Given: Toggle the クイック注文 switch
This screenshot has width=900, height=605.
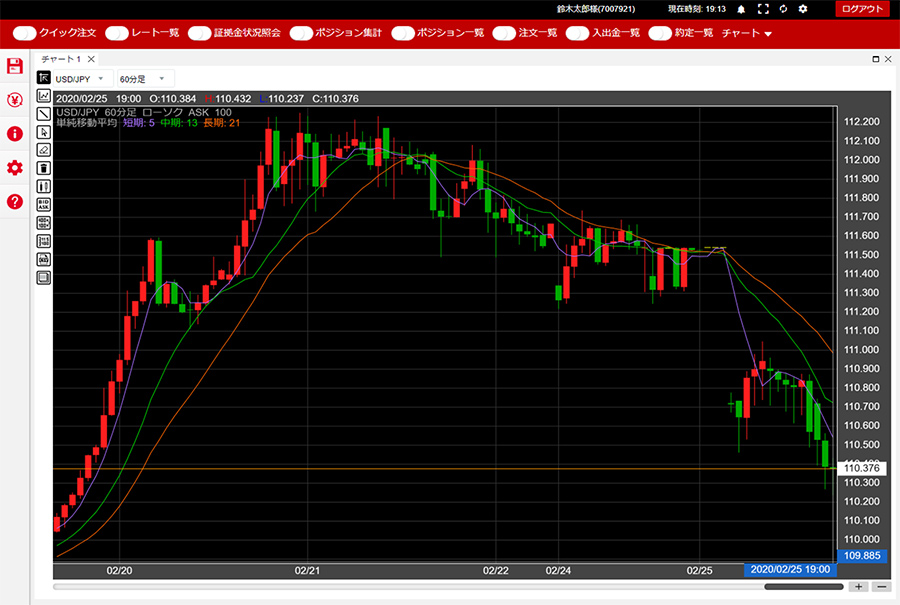Looking at the screenshot, I should click(x=25, y=33).
